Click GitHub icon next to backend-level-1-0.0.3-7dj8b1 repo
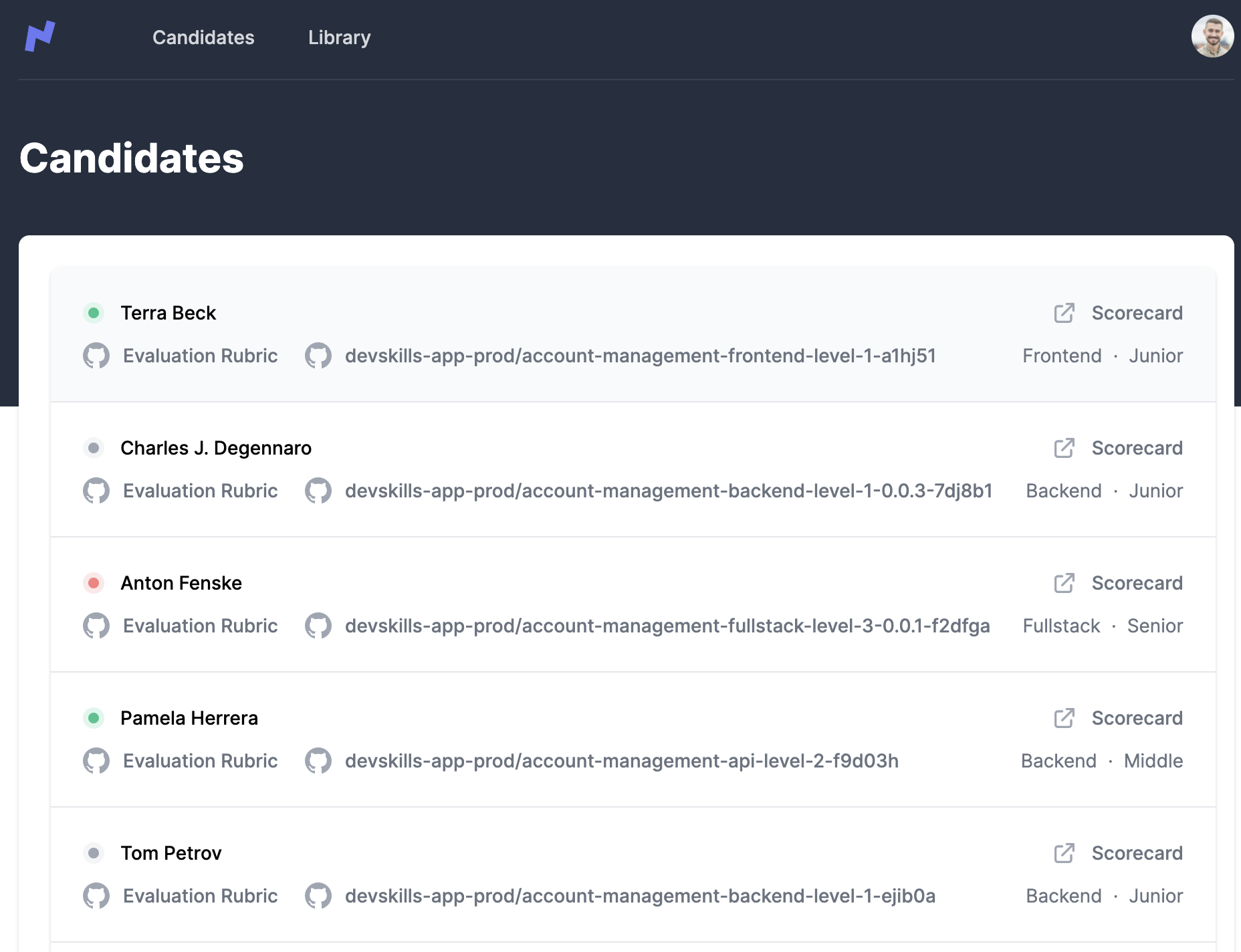 (318, 491)
